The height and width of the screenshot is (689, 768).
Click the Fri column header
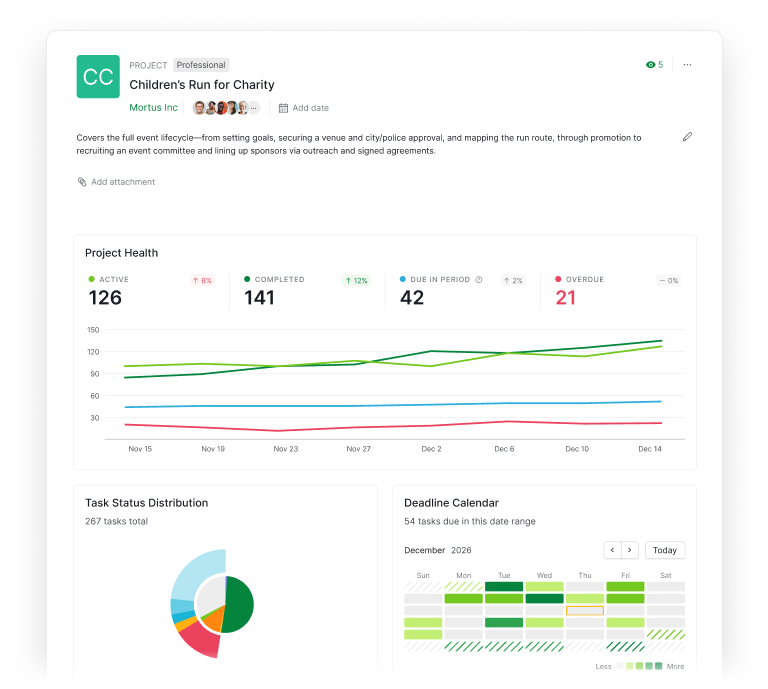625,575
